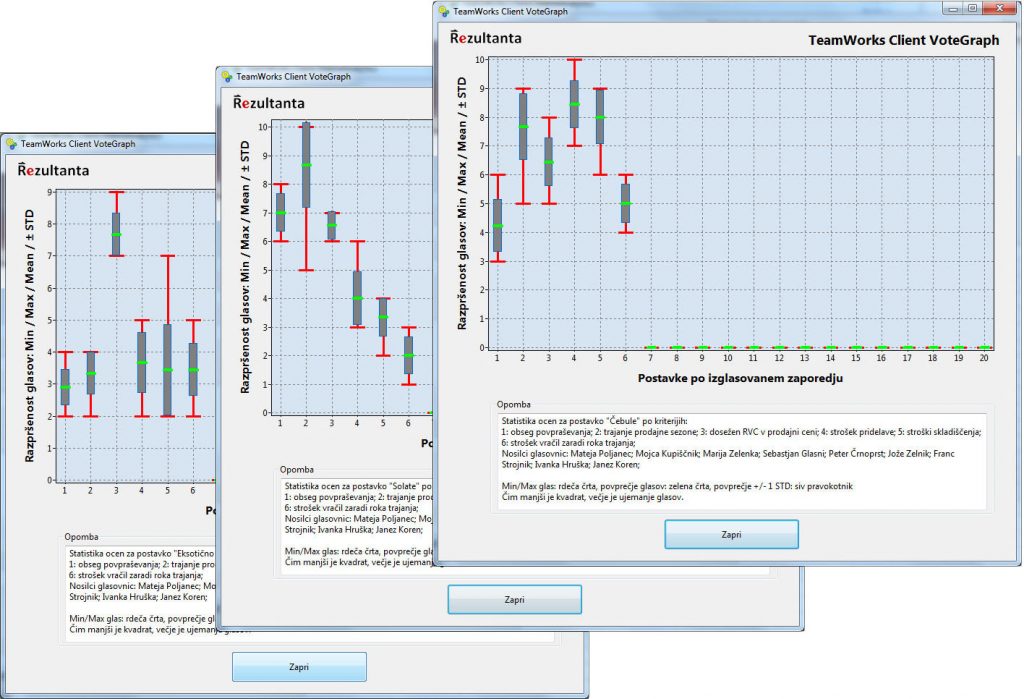This screenshot has width=1024, height=699.
Task: Click the front window's title bar text
Action: tap(511, 11)
